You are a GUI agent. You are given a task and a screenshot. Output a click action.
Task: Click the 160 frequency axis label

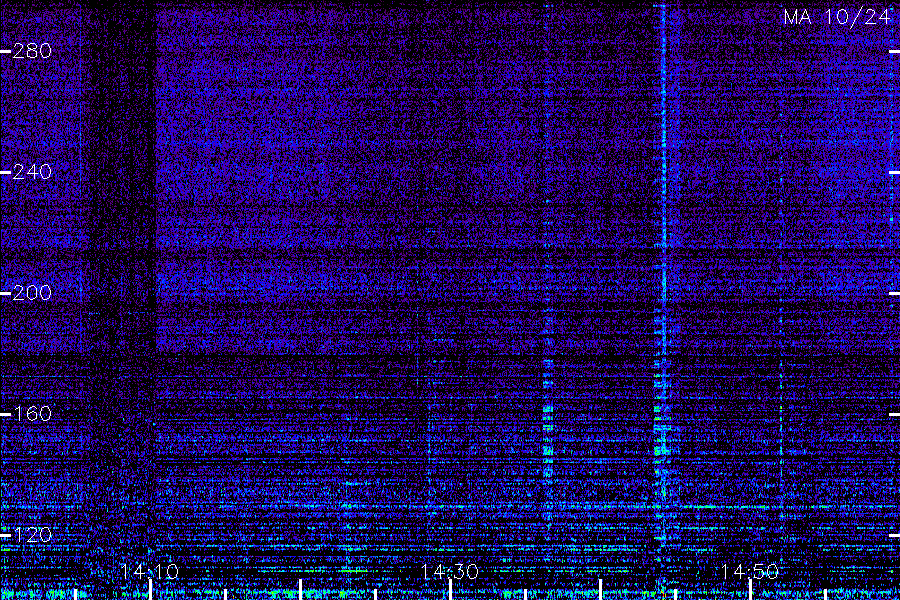tap(32, 414)
